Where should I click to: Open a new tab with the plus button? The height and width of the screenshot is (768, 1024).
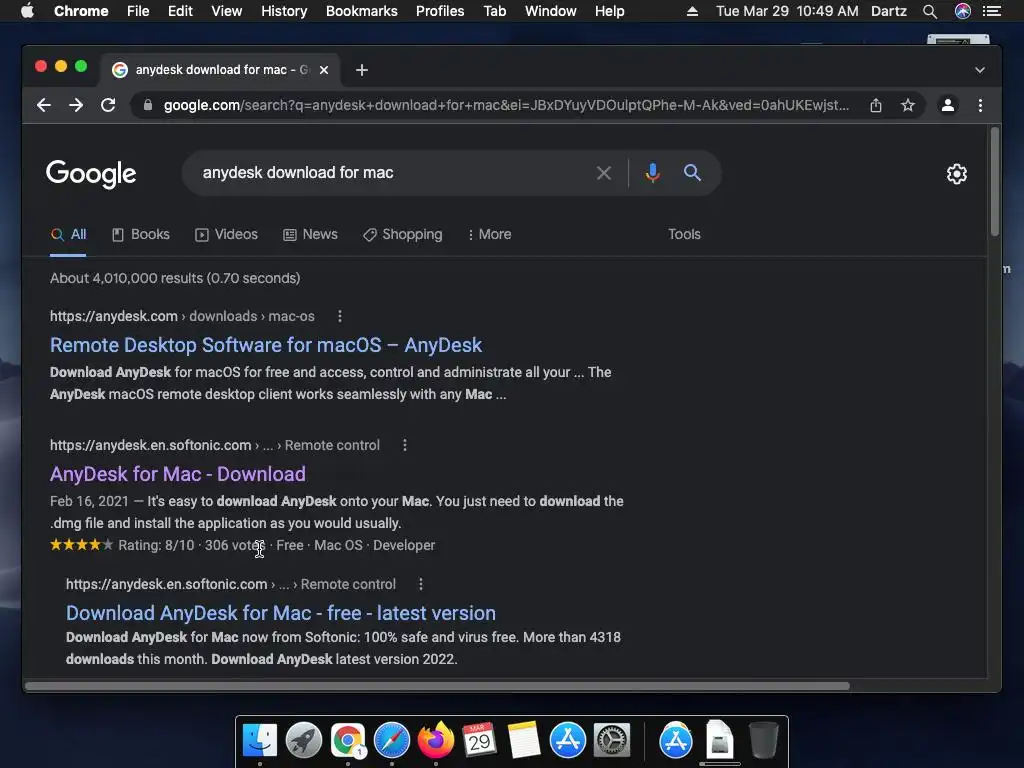362,70
